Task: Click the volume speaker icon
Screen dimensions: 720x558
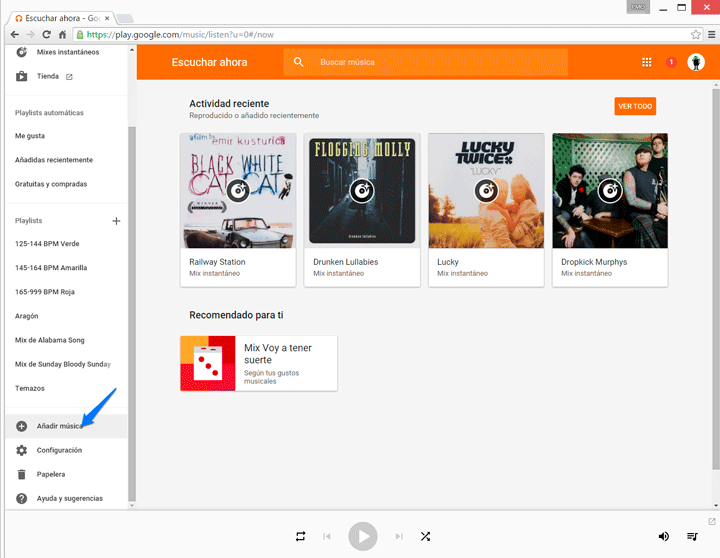Action: pyautogui.click(x=664, y=536)
